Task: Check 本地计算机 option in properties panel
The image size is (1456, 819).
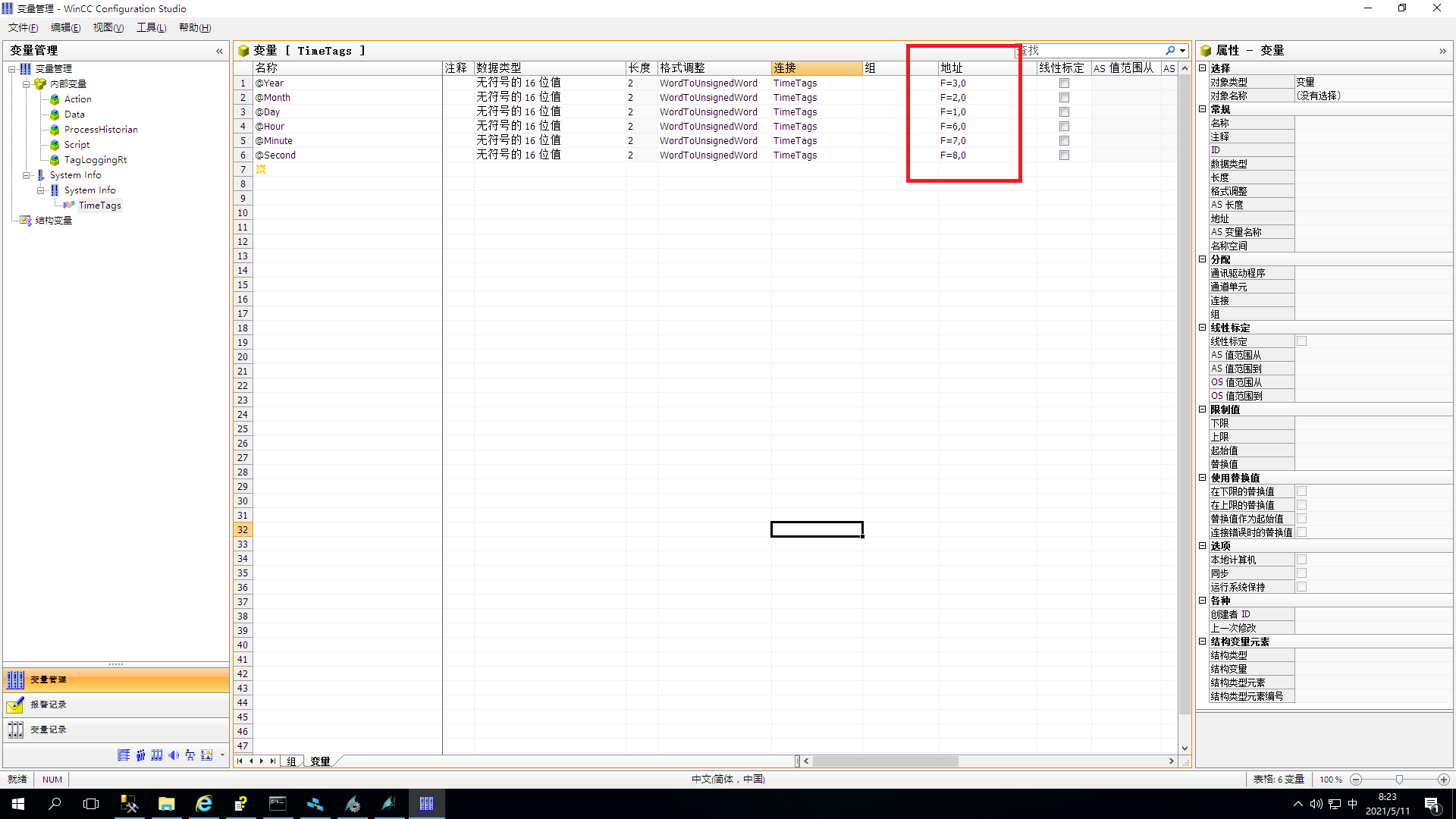Action: pyautogui.click(x=1301, y=560)
